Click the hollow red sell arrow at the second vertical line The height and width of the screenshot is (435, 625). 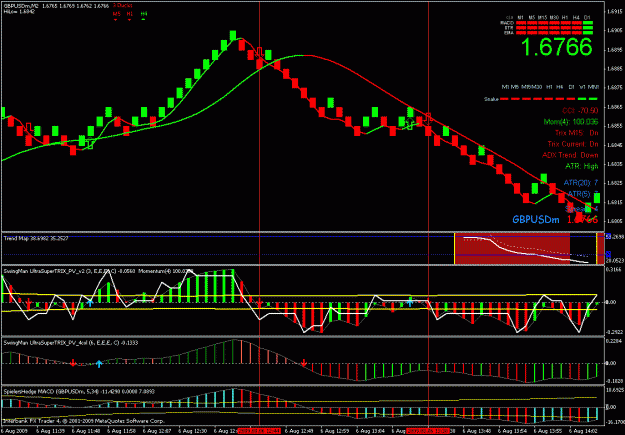click(x=428, y=118)
